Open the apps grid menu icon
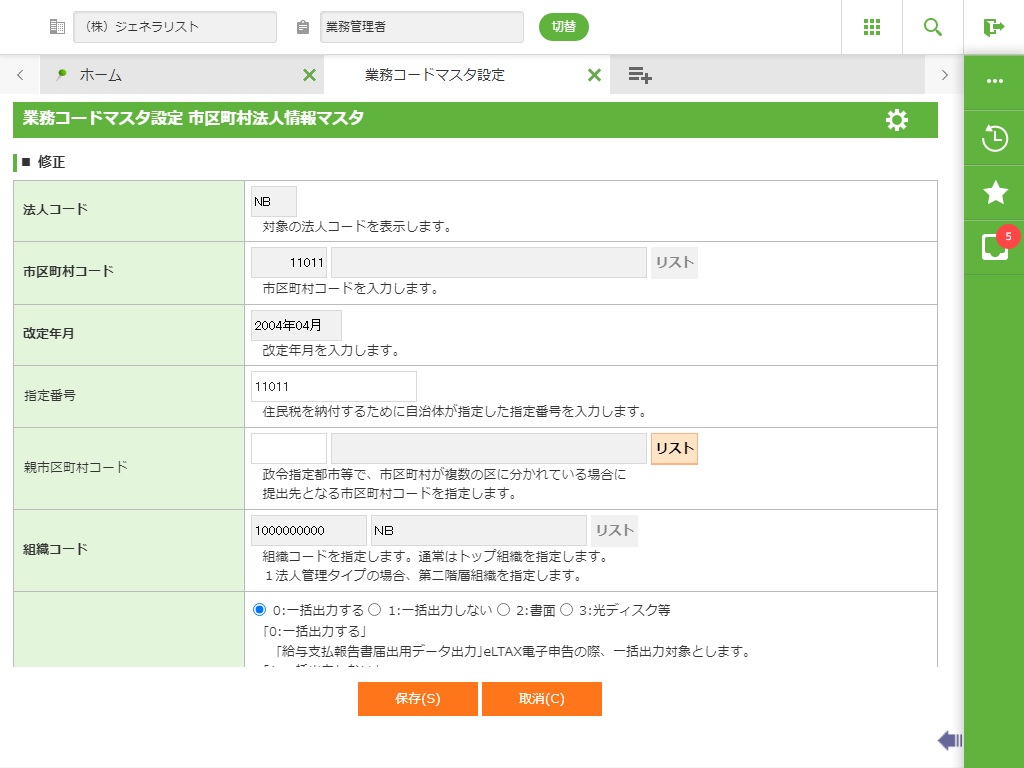The image size is (1024, 768). [x=872, y=27]
